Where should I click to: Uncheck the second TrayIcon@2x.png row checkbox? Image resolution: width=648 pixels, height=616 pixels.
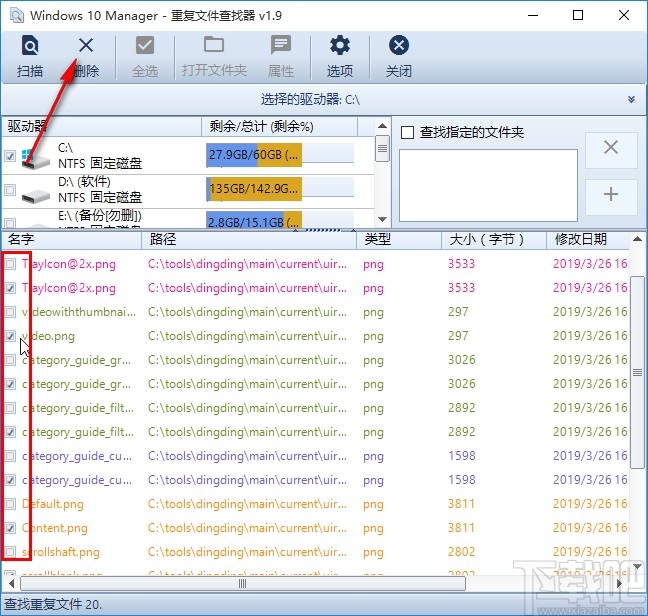point(10,288)
